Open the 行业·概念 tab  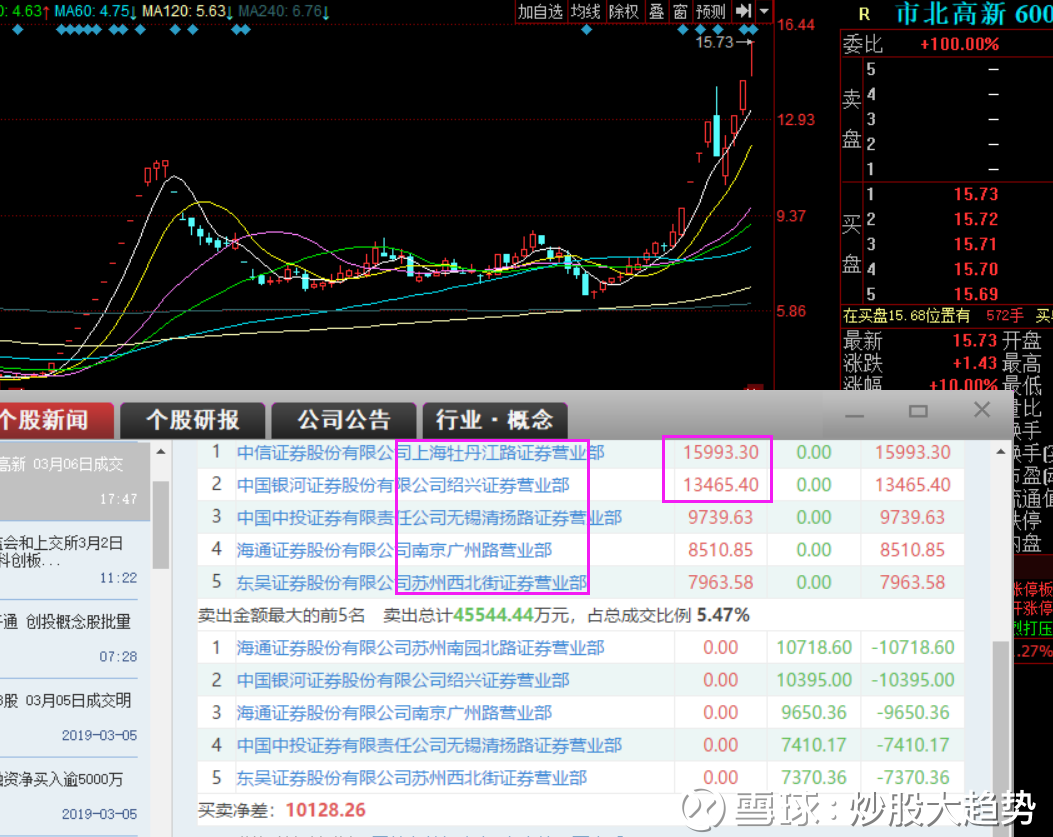(495, 421)
